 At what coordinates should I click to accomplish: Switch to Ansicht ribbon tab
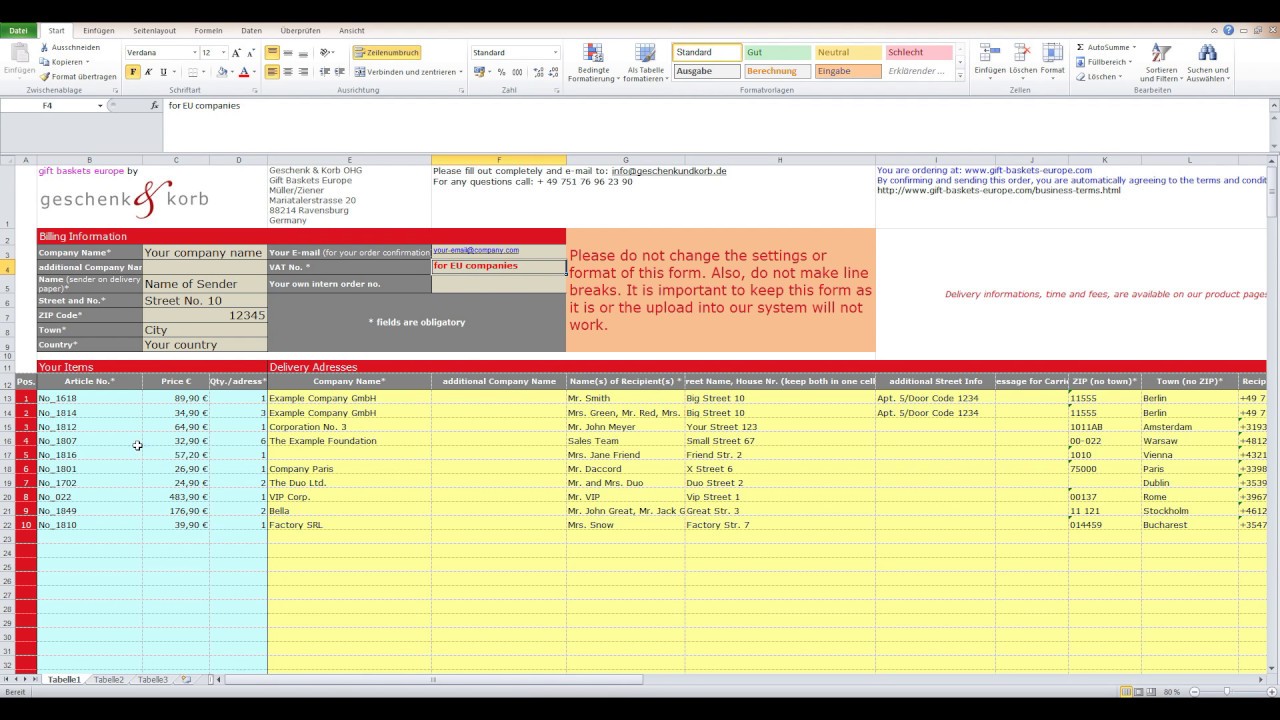pos(351,31)
